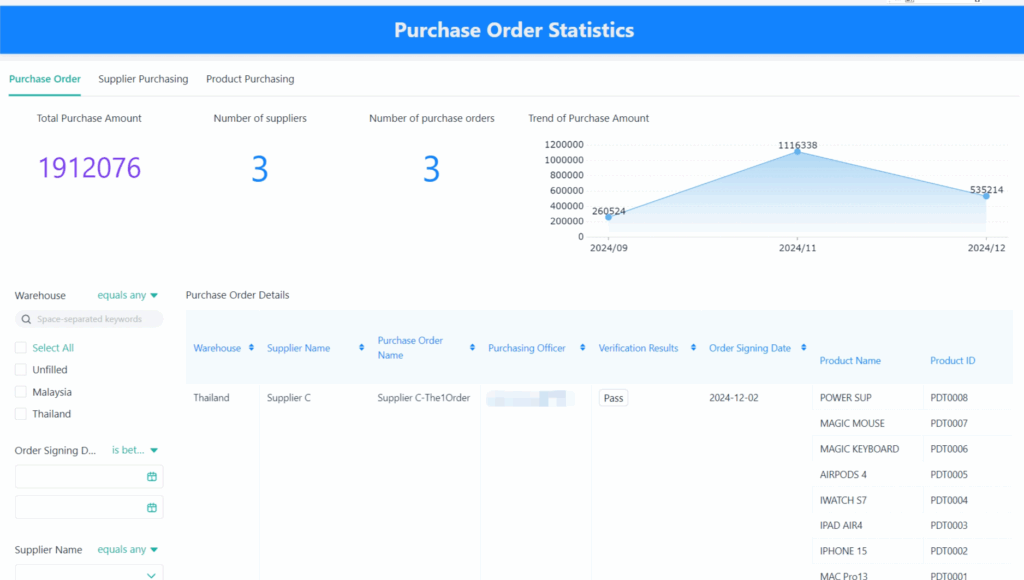
Task: Toggle the Unfilled warehouse checkbox
Action: click(21, 370)
